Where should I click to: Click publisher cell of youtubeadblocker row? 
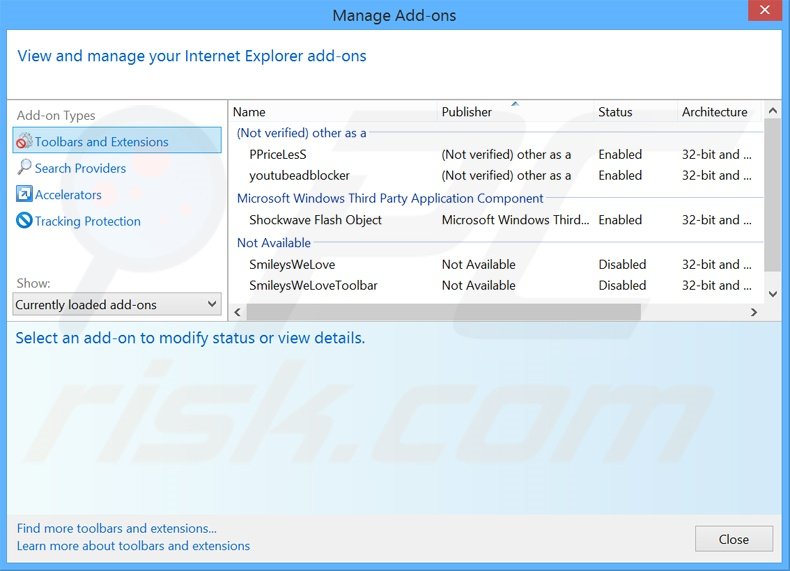(x=506, y=175)
